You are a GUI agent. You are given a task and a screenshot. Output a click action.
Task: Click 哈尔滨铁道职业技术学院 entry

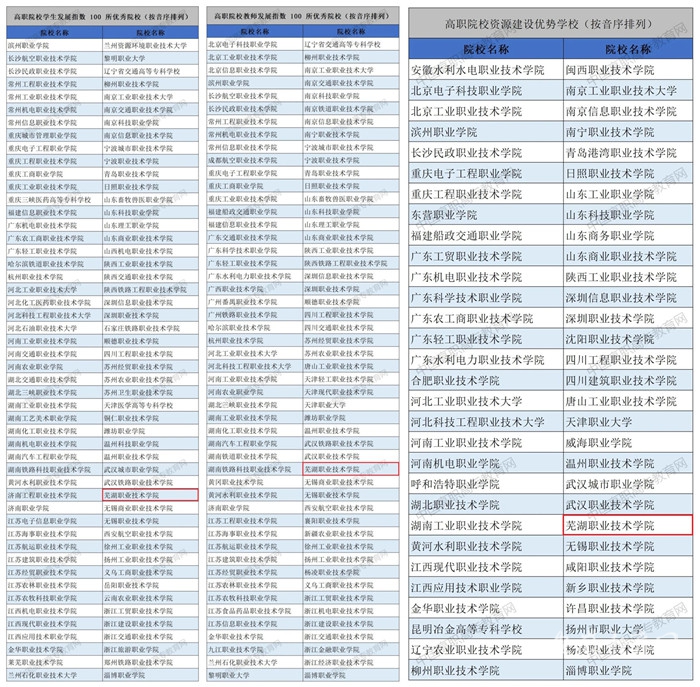[x=54, y=264]
